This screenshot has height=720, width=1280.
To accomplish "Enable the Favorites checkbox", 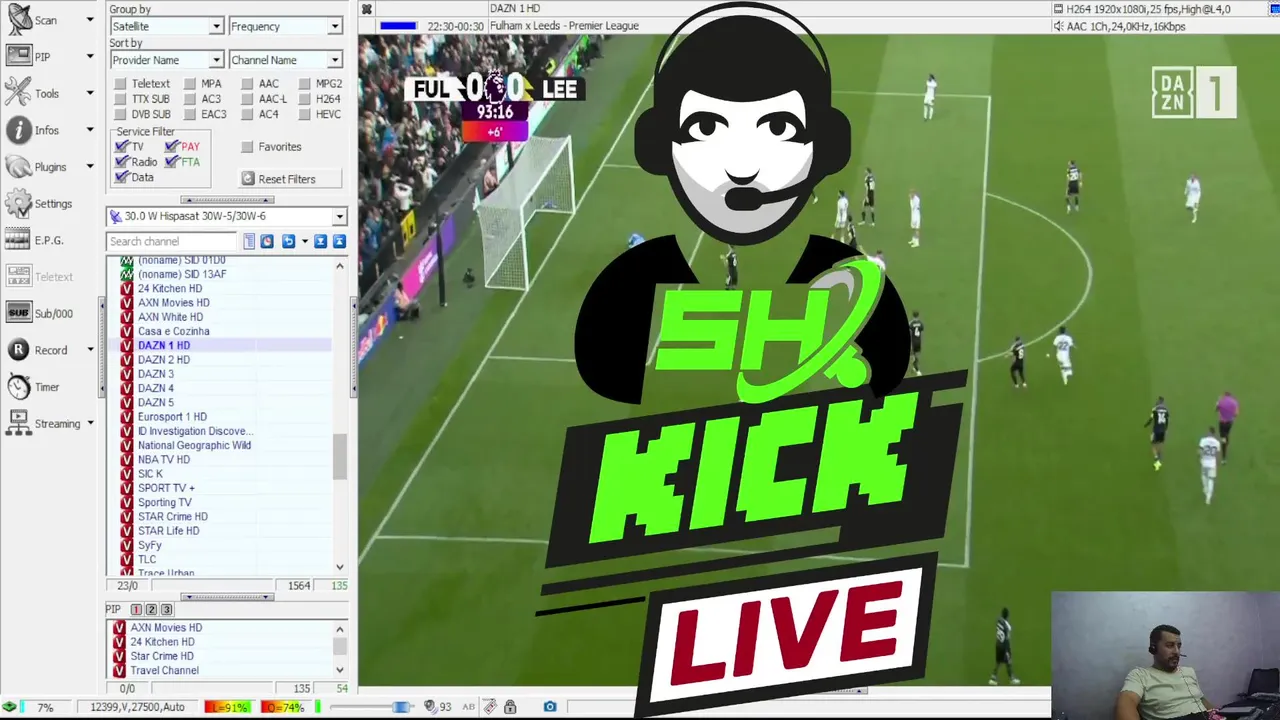I will 247,146.
